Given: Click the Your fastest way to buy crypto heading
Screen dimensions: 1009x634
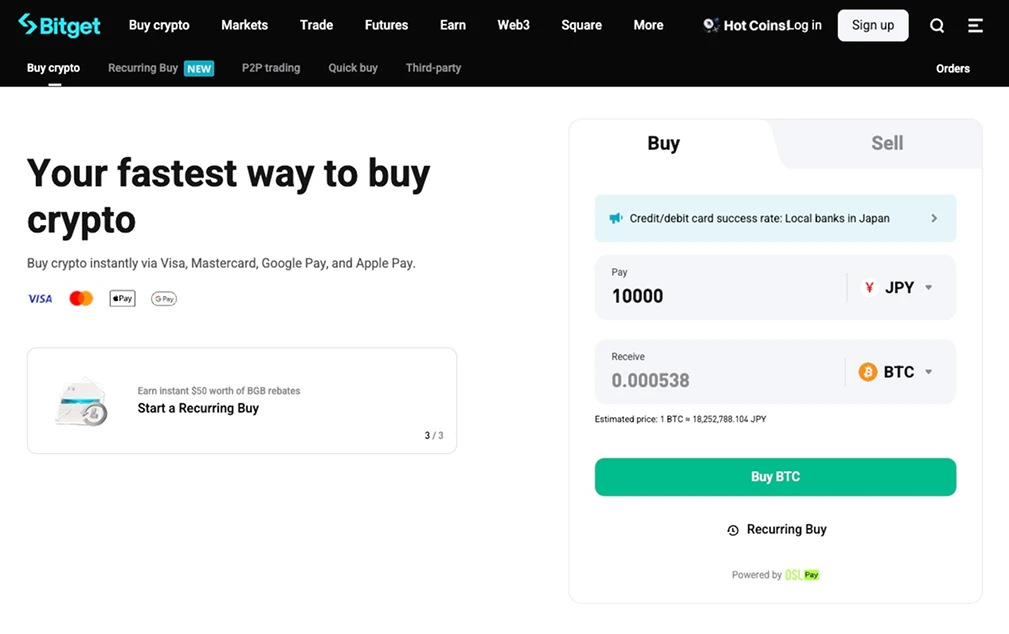Looking at the screenshot, I should 228,196.
